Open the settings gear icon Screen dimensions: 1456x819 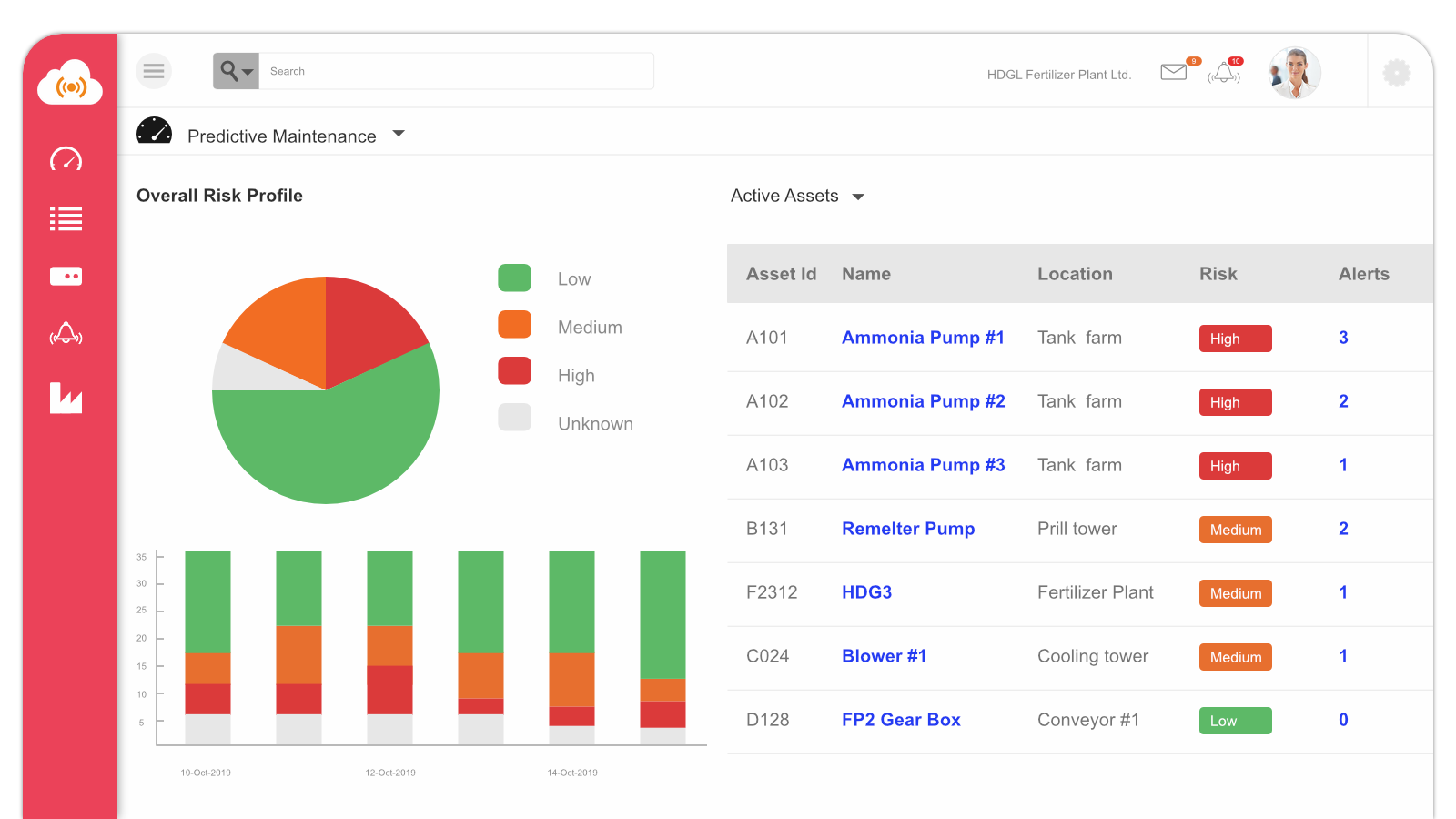[1396, 73]
